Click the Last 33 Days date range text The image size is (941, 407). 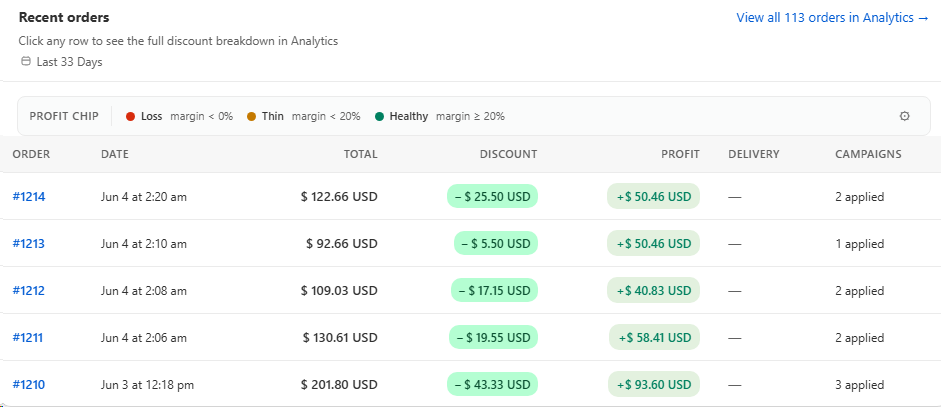tap(70, 62)
